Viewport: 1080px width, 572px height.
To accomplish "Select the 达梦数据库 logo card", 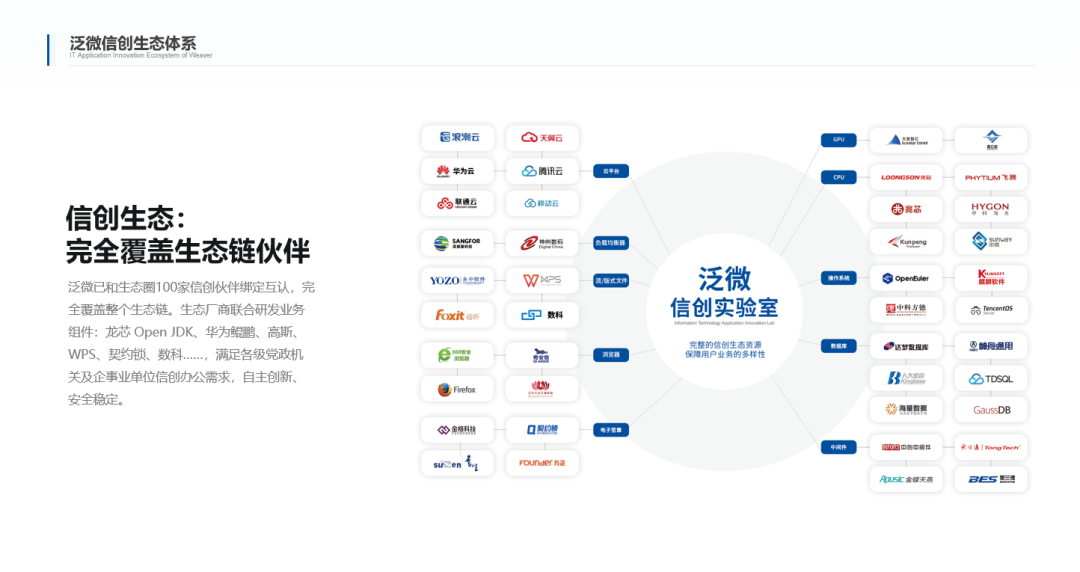I will click(906, 346).
